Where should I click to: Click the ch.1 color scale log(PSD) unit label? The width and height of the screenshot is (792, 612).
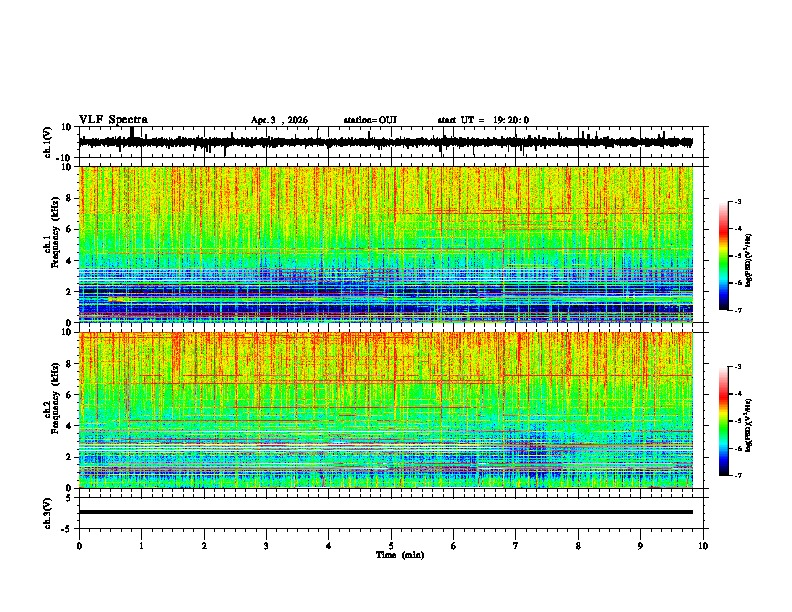click(x=749, y=261)
